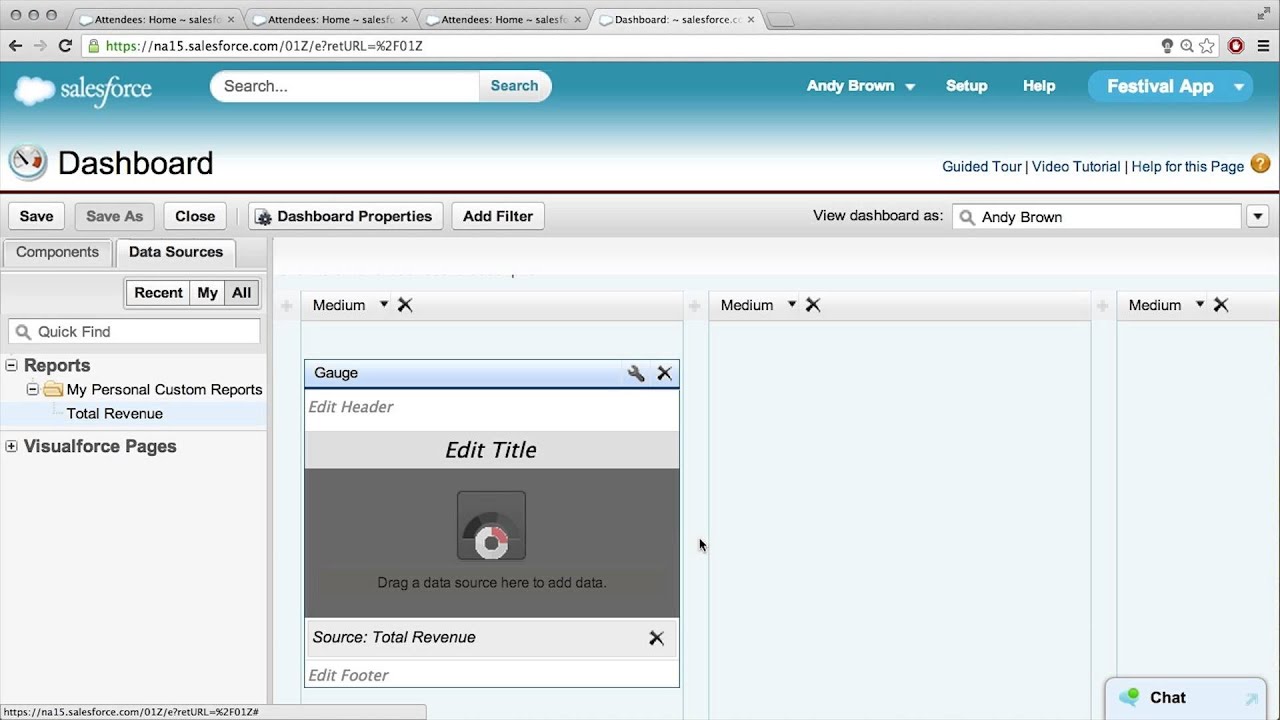Image resolution: width=1280 pixels, height=720 pixels.
Task: Open second Medium column size dropdown
Action: [792, 305]
